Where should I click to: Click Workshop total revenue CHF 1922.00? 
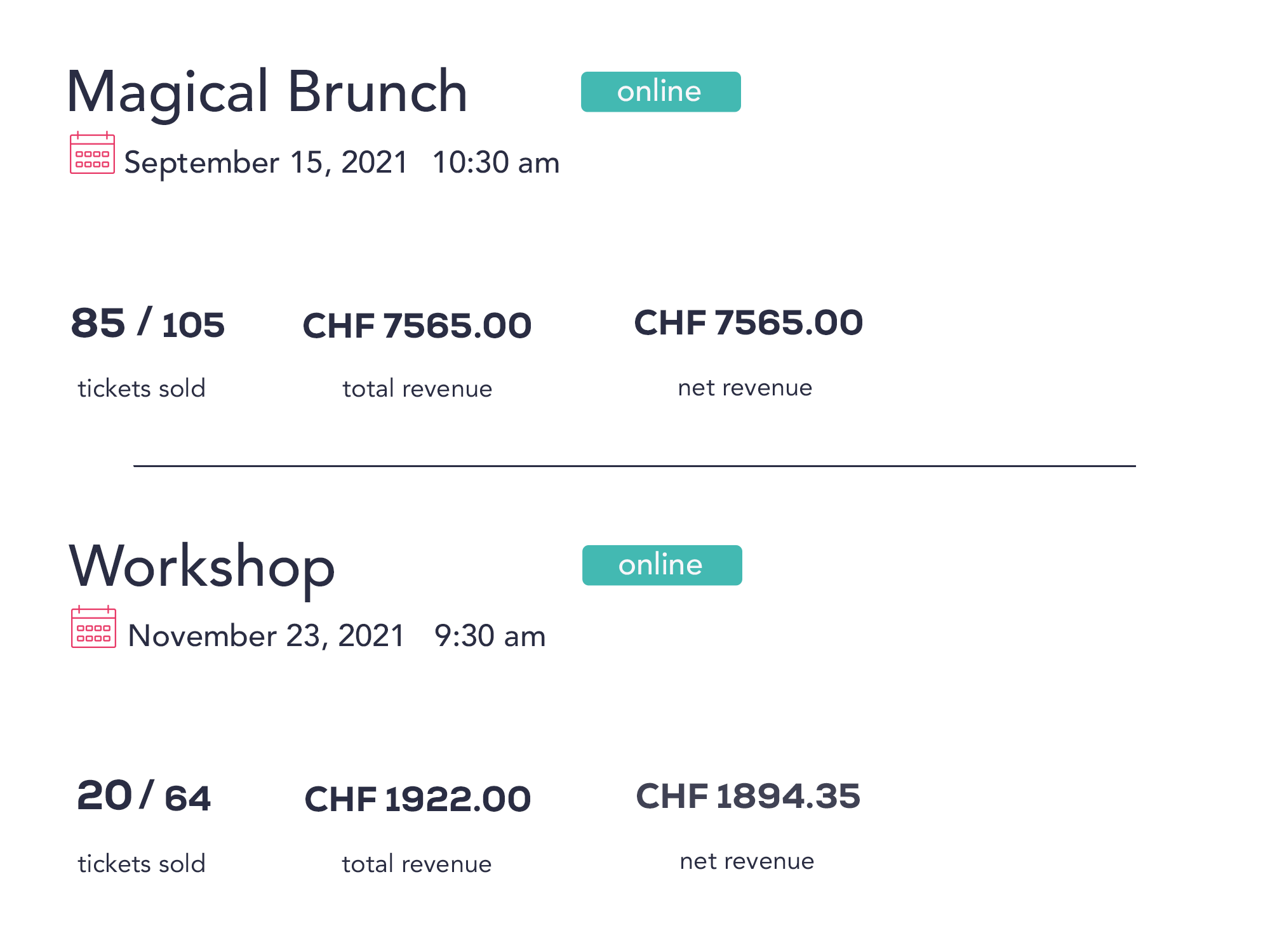pos(417,799)
